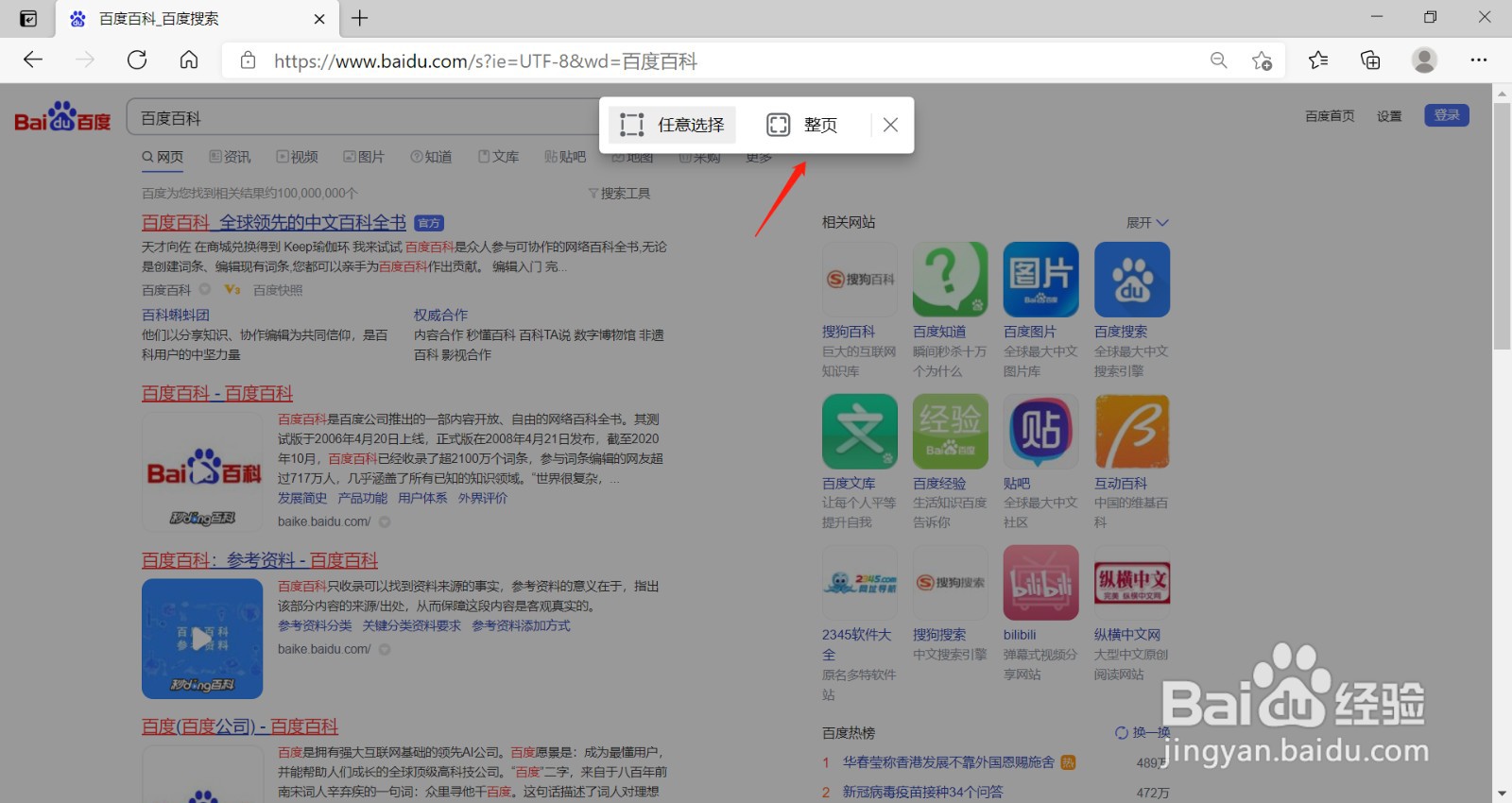Open result 百度(百度公司) - 百度百科

pyautogui.click(x=240, y=726)
